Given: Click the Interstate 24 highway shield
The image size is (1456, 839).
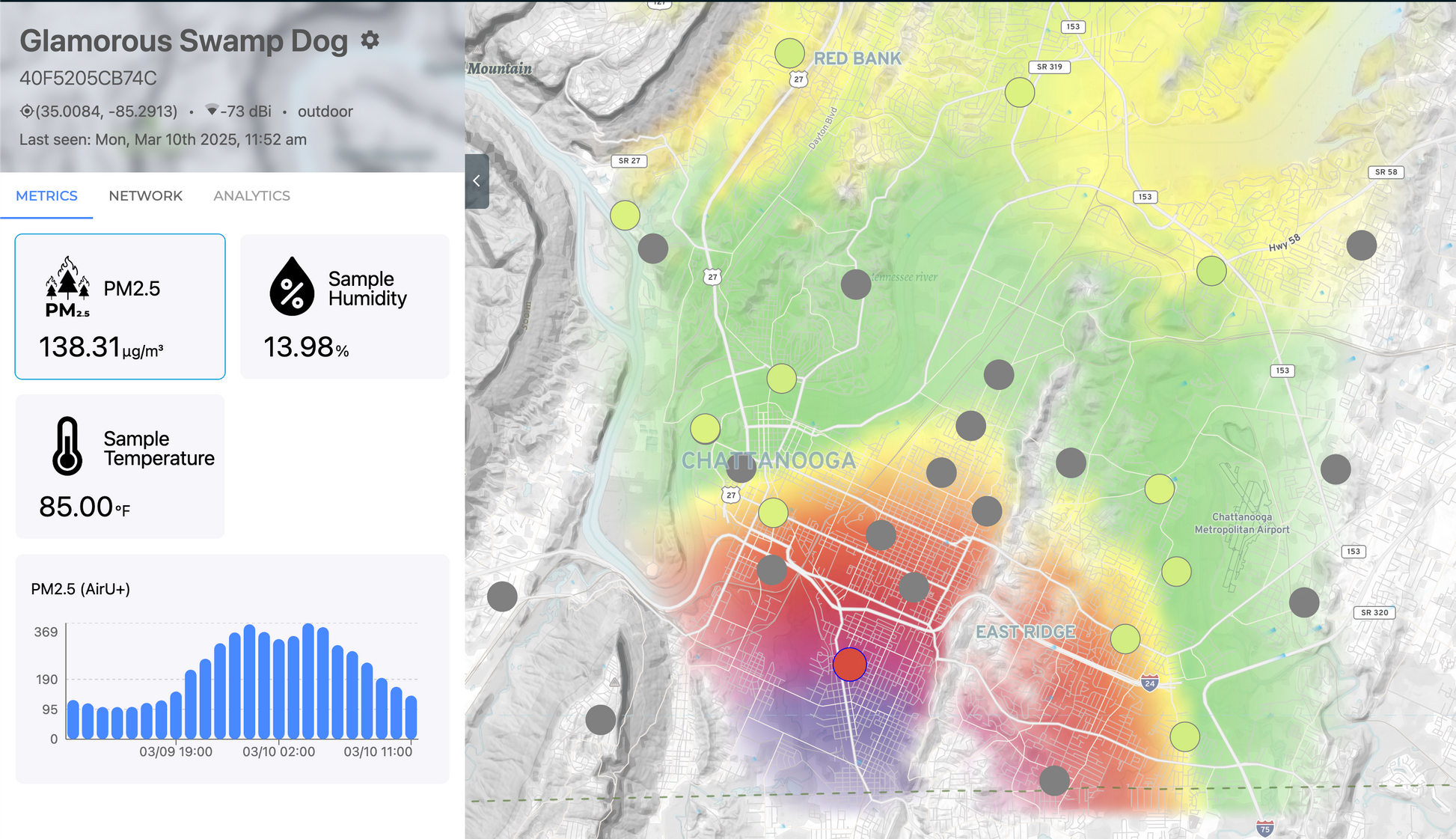Looking at the screenshot, I should click(x=1150, y=683).
